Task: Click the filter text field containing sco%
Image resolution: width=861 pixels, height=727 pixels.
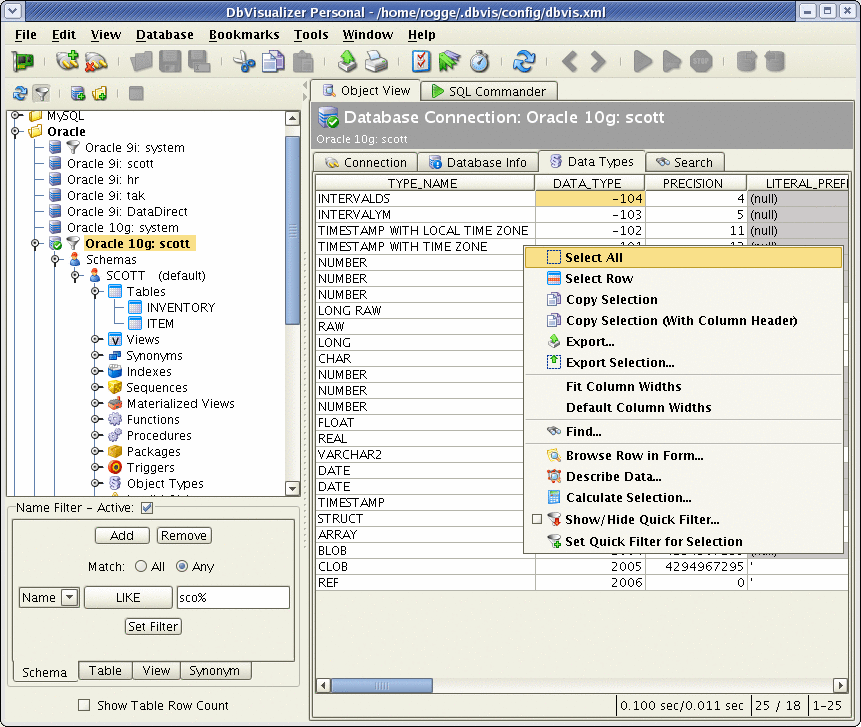Action: coord(232,597)
